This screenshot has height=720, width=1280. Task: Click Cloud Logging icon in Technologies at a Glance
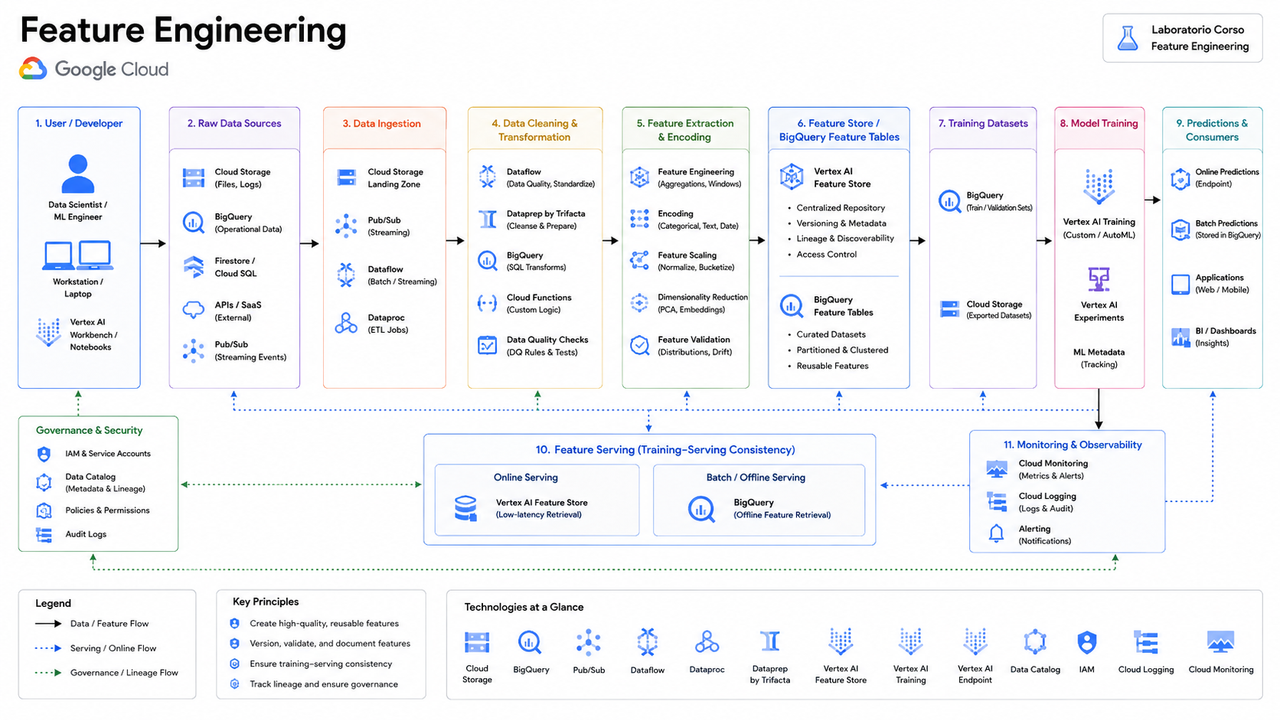[x=1146, y=642]
